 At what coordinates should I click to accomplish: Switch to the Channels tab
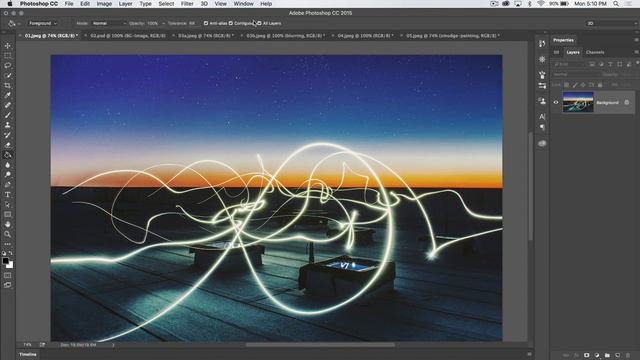click(595, 52)
